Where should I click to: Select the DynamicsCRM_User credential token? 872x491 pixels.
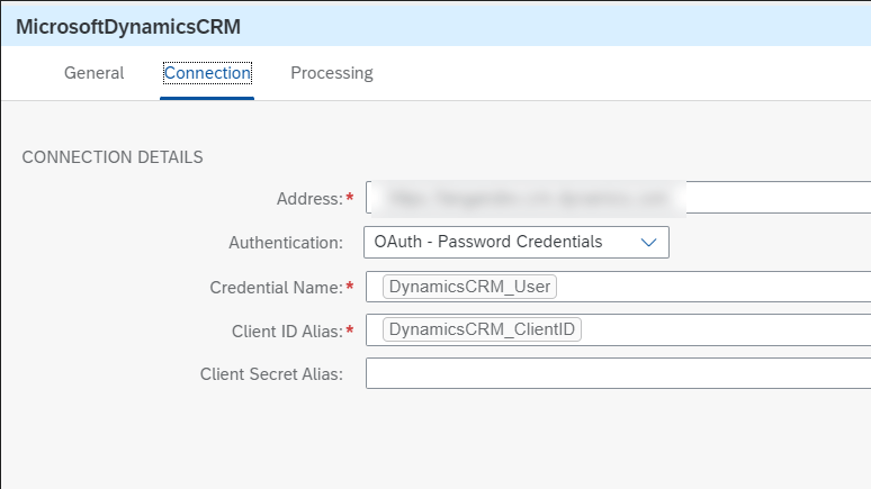[469, 286]
